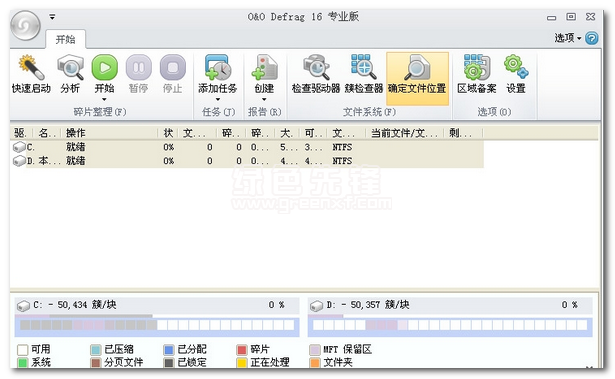Screen dimensions: 615x379
Task: Click the blue help question mark icon
Action: tap(591, 38)
